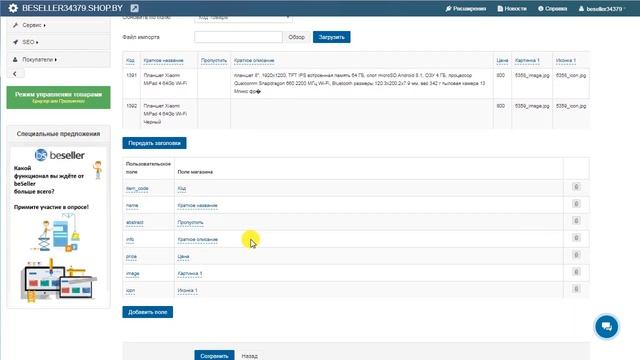The height and width of the screenshot is (360, 640).
Task: Select code cell 1392 in preview table
Action: click(131, 106)
